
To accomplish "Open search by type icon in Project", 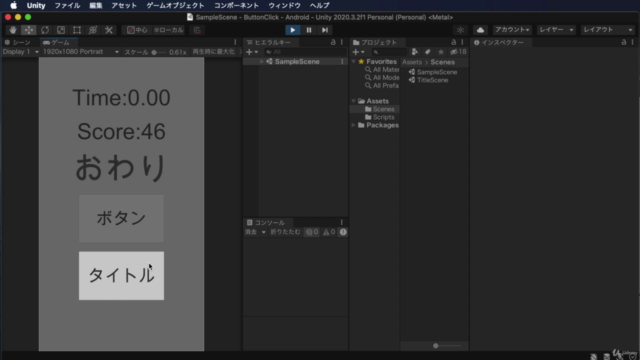I will pos(415,52).
